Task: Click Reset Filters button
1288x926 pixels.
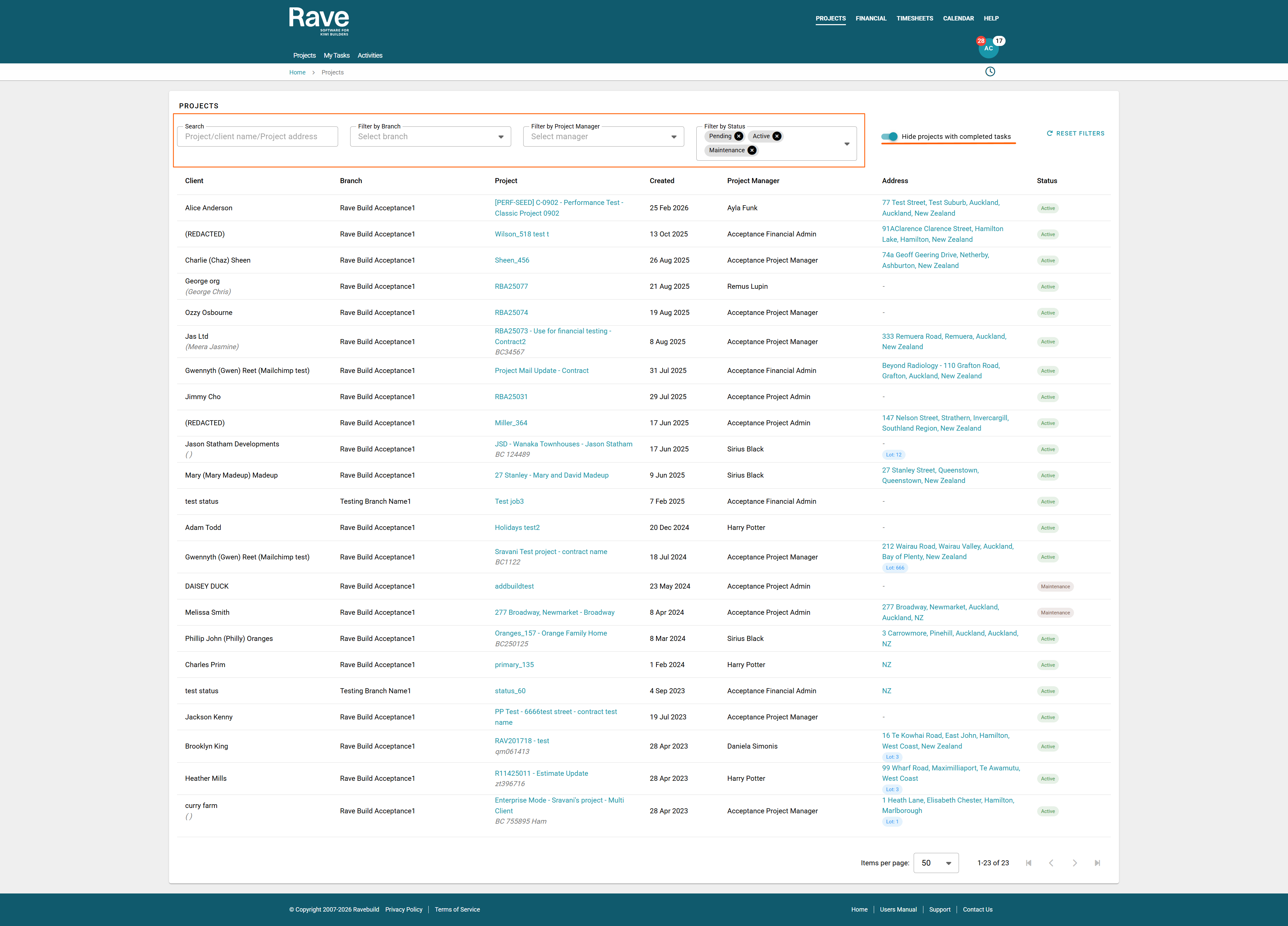Action: click(x=1076, y=133)
